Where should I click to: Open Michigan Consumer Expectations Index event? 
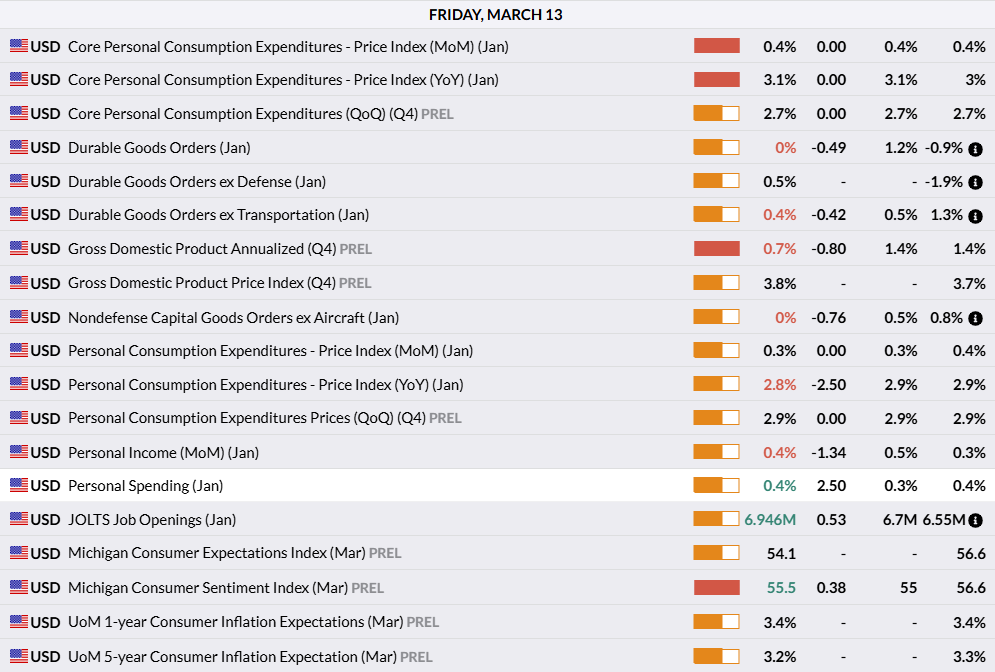pos(217,553)
